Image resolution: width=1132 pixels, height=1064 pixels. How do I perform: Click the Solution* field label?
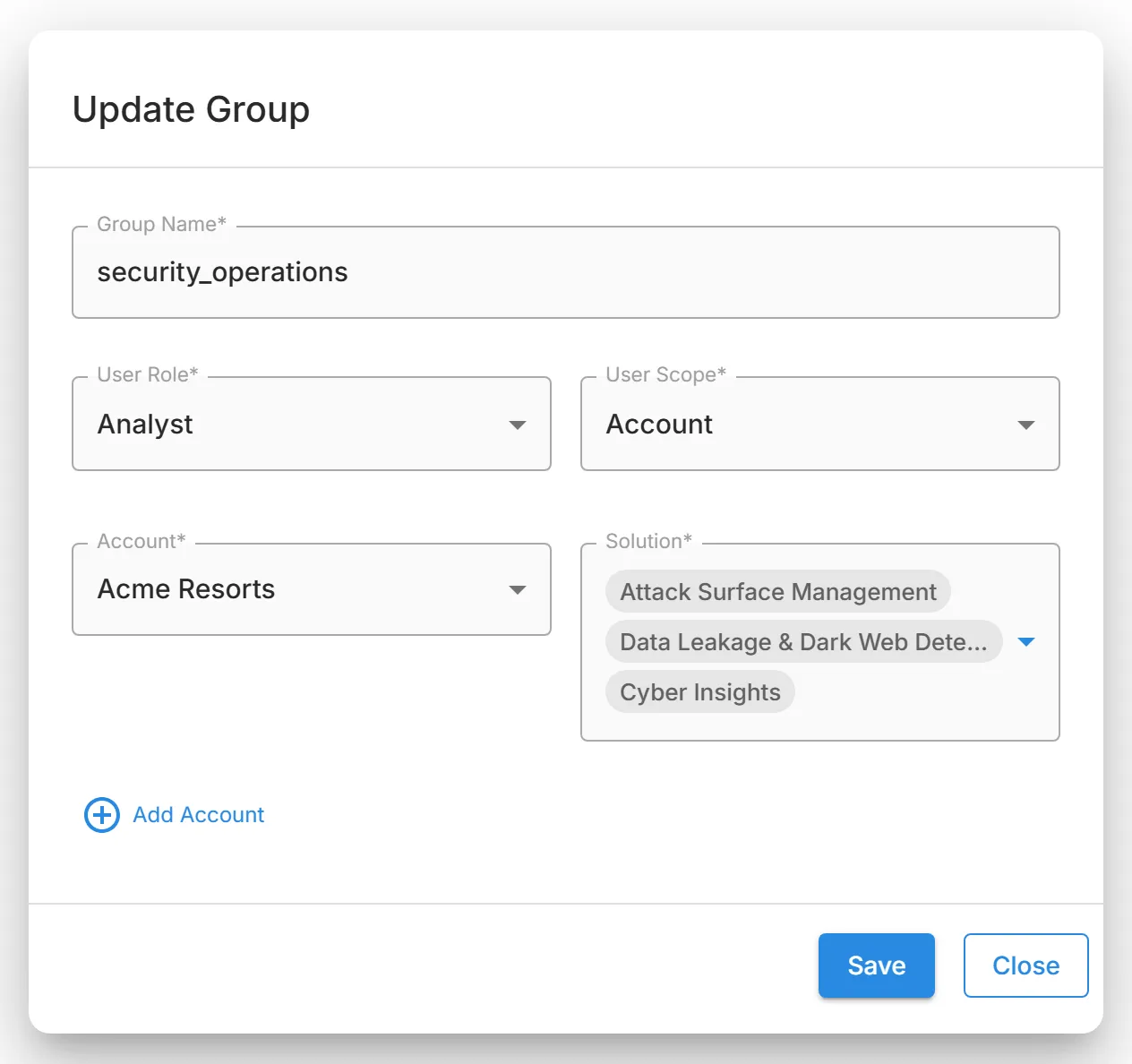648,541
